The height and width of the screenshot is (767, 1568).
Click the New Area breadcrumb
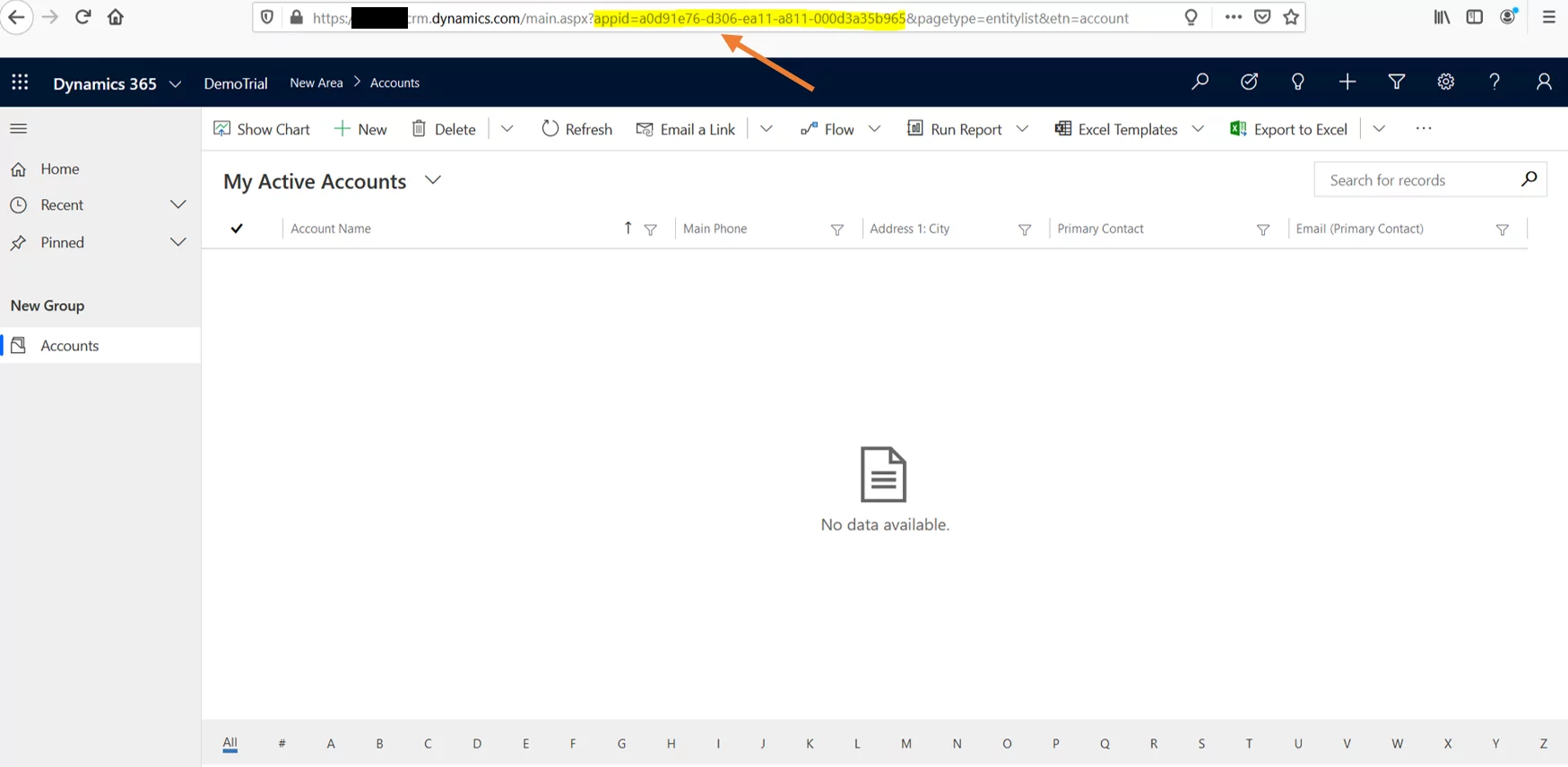tap(316, 82)
